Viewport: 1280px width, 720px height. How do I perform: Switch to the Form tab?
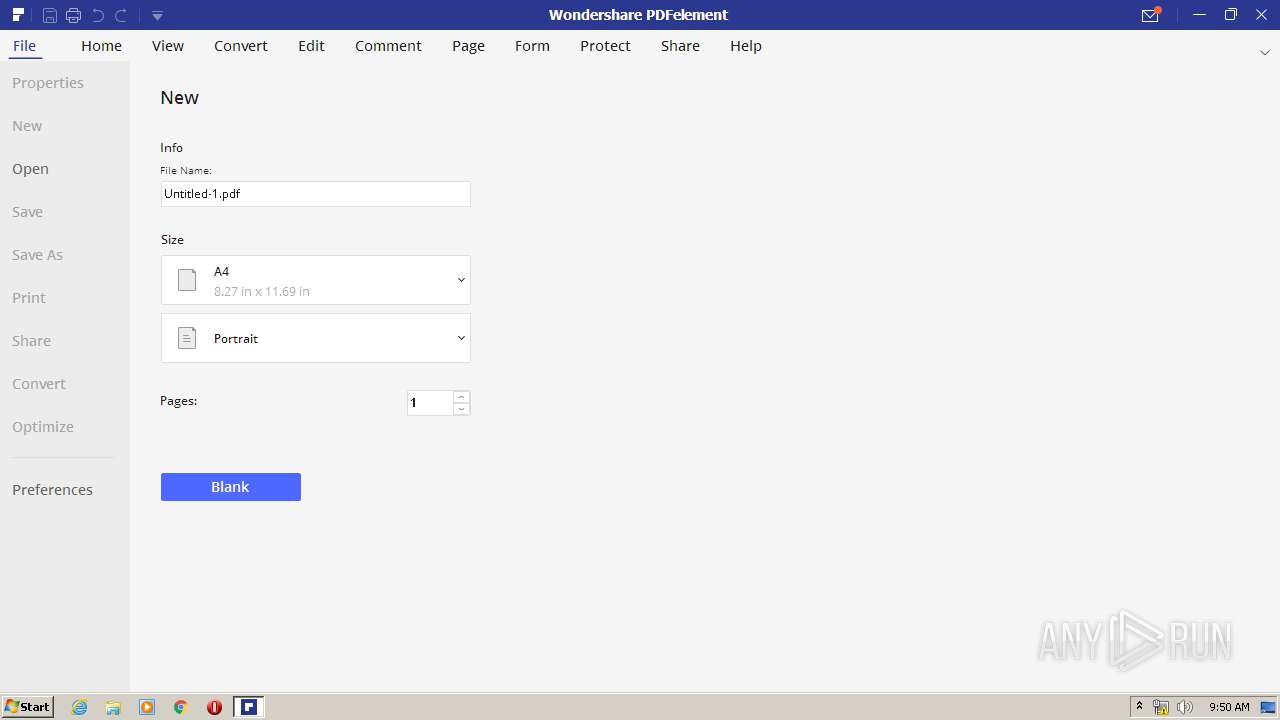(x=532, y=46)
